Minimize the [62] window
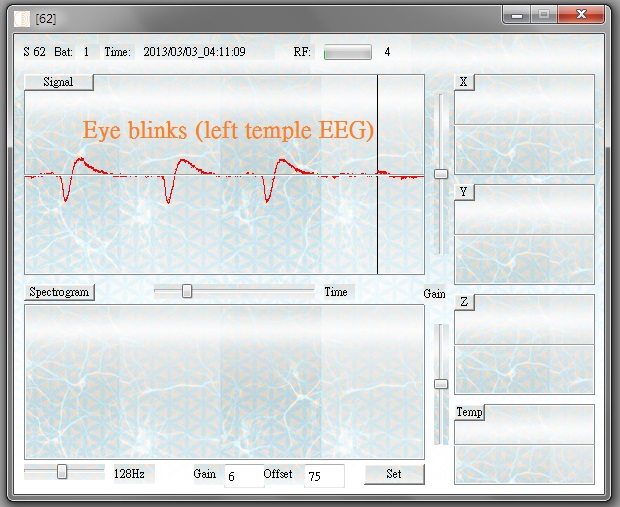 [x=517, y=15]
